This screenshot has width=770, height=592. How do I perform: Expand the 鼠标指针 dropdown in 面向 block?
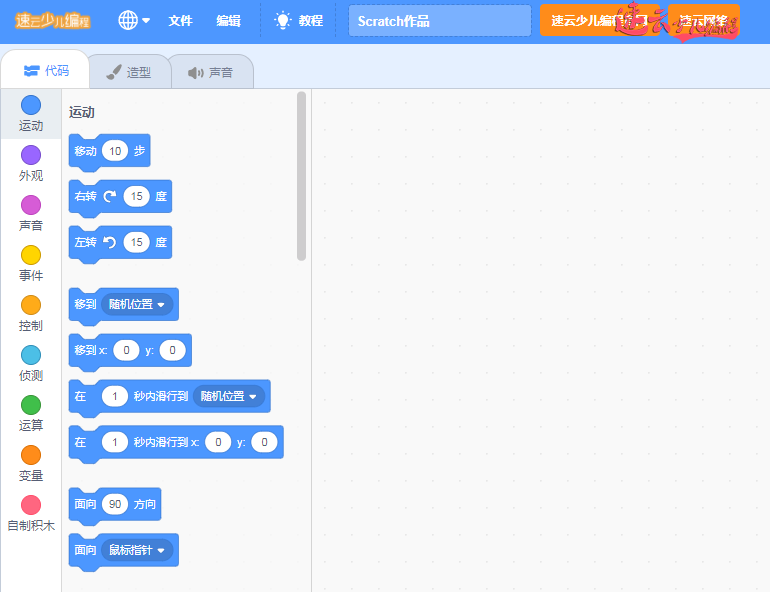pos(137,550)
